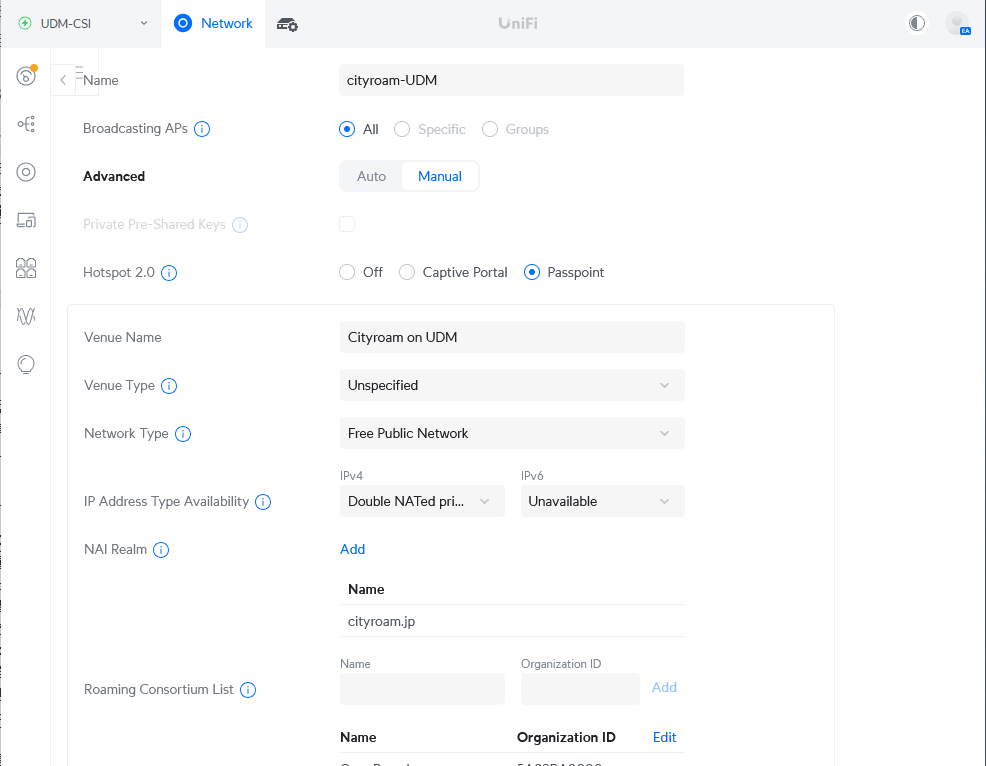Select All under Broadcasting APs
The height and width of the screenshot is (766, 986).
pyautogui.click(x=345, y=129)
